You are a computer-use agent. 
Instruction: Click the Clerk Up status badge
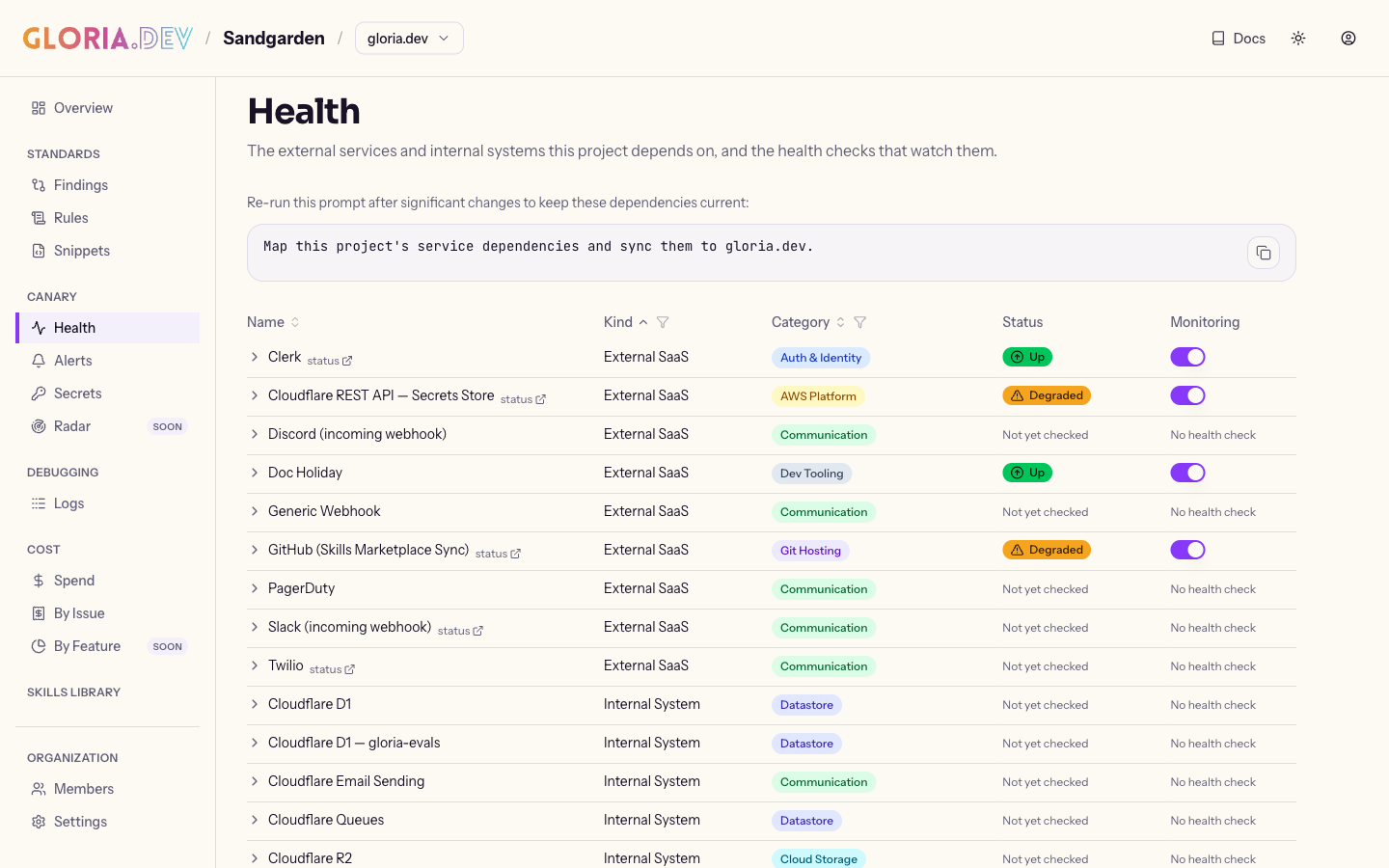click(1027, 357)
